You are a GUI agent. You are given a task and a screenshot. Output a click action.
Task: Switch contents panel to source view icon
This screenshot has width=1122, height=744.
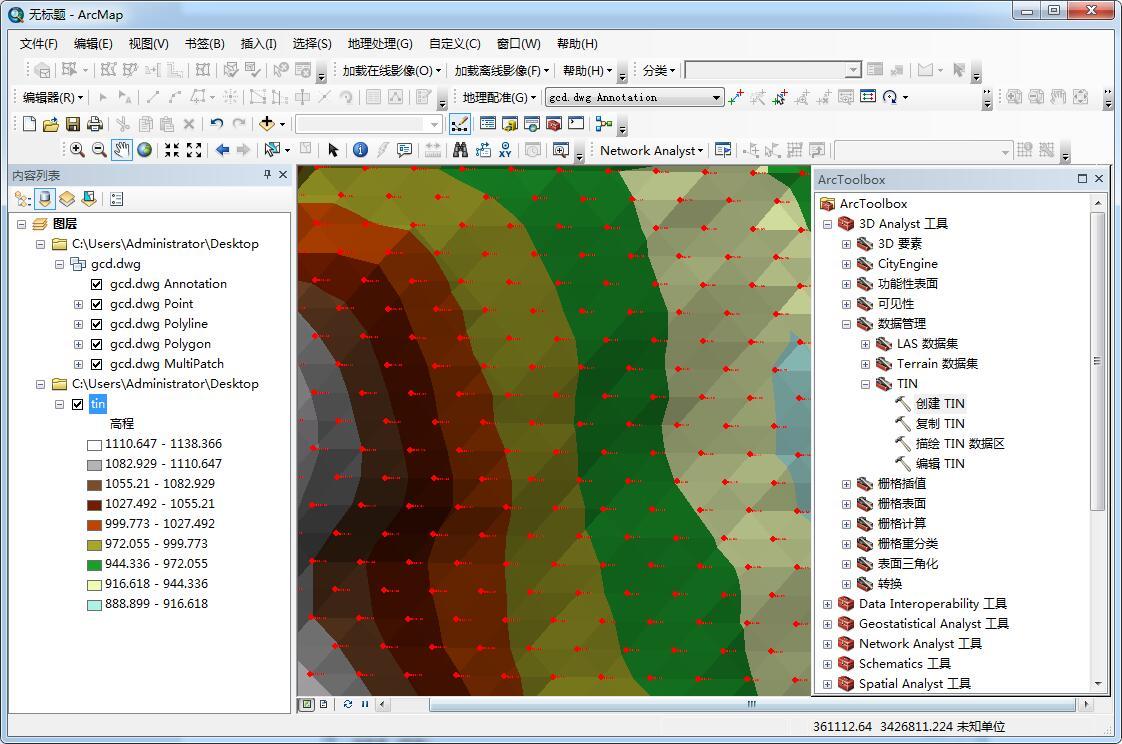pos(42,198)
